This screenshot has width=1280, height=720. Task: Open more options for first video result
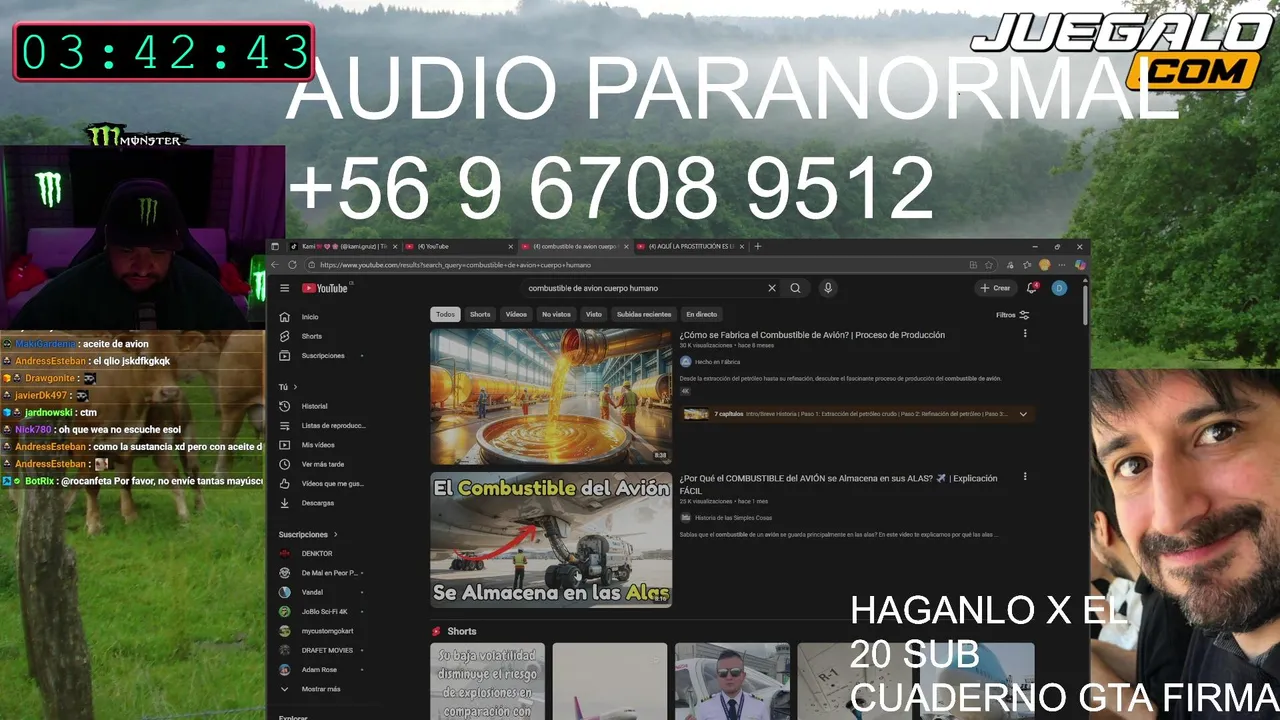pos(1025,334)
